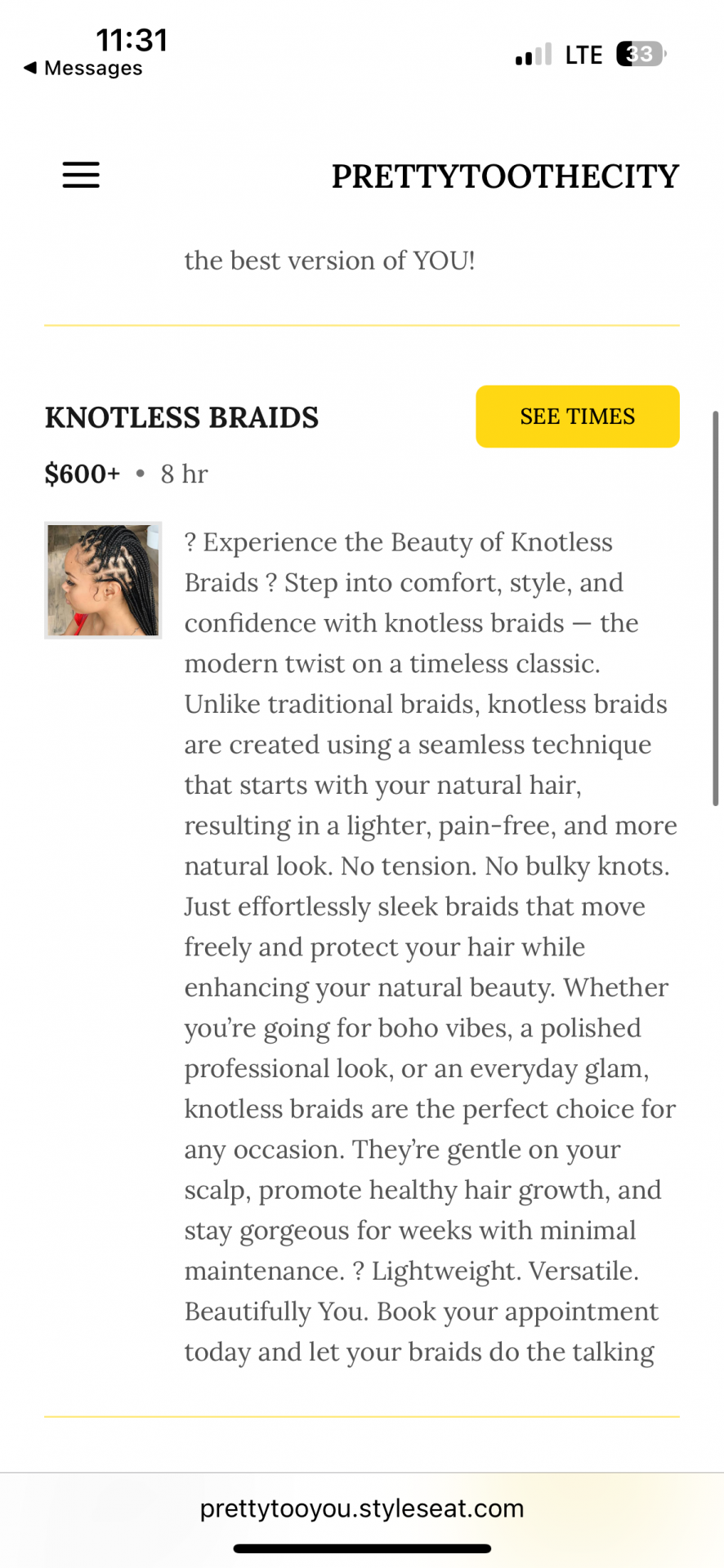Tap the "the best version of YOU!" text
Viewport: 724px width, 1568px height.
pyautogui.click(x=329, y=261)
